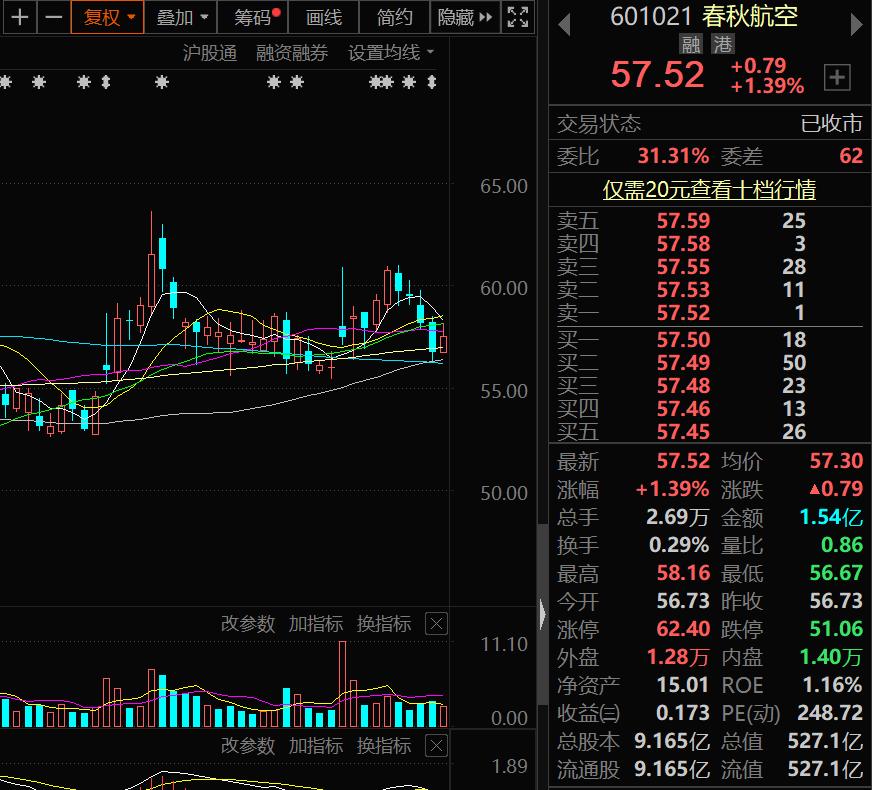Screen dimensions: 872x790
Task: Zoom out the chart with the minus icon
Action: (55, 17)
